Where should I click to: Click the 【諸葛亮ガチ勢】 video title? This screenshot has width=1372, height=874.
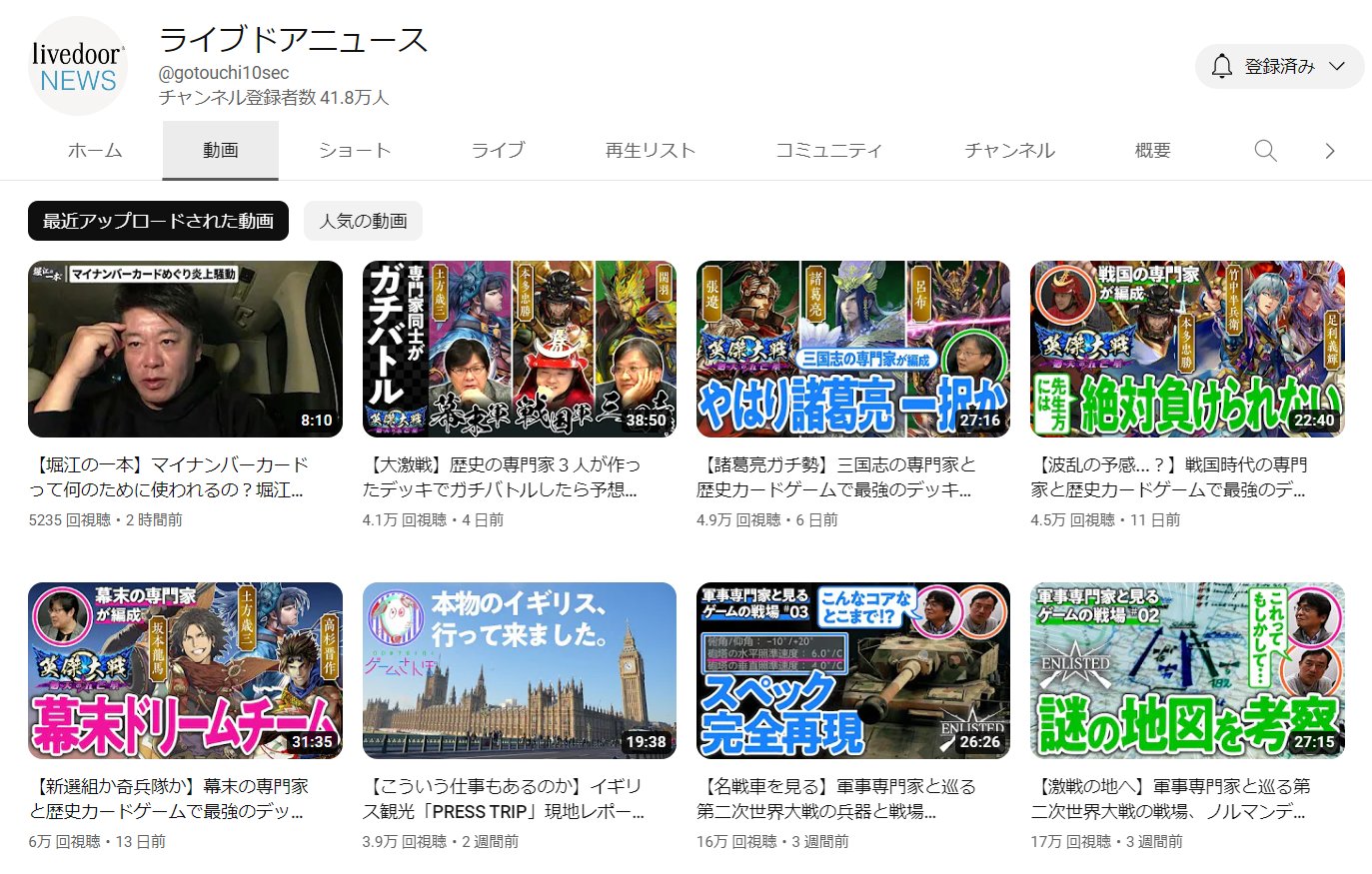tap(836, 477)
